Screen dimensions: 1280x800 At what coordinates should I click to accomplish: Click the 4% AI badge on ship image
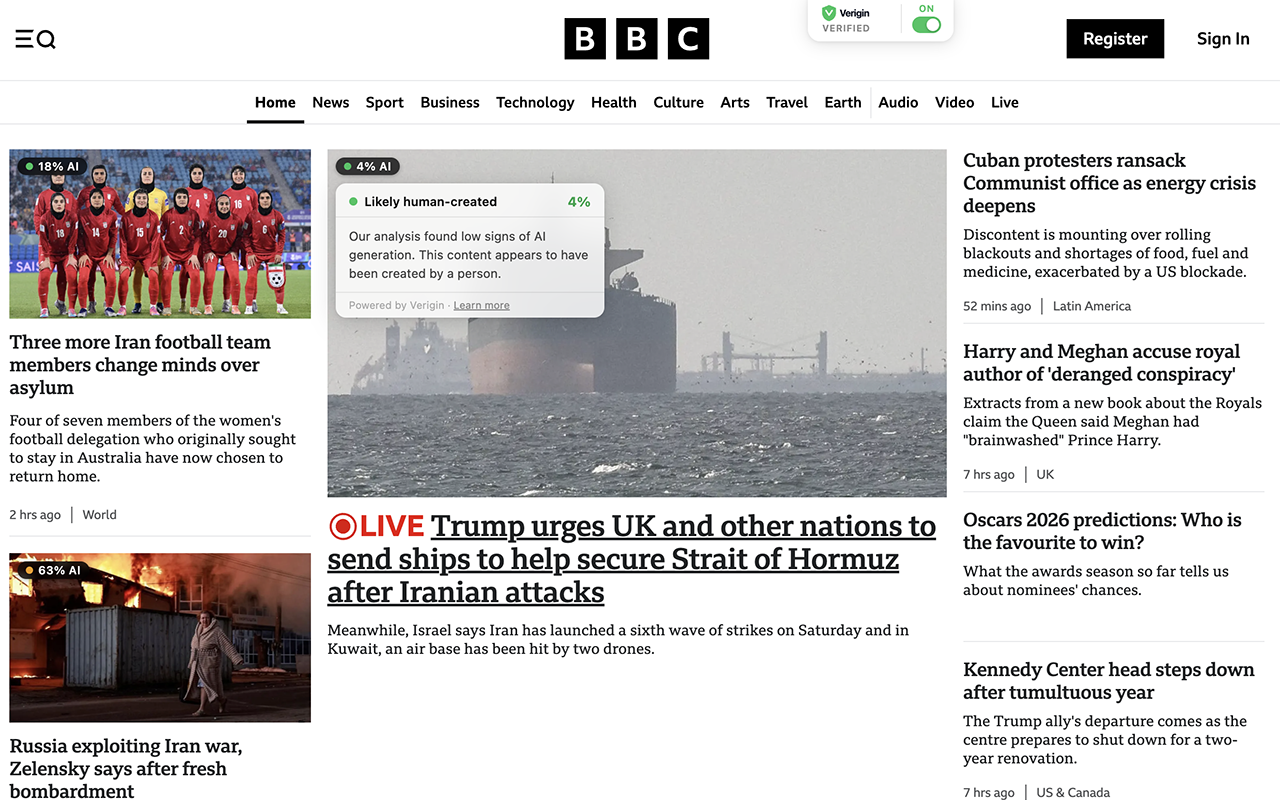(368, 167)
